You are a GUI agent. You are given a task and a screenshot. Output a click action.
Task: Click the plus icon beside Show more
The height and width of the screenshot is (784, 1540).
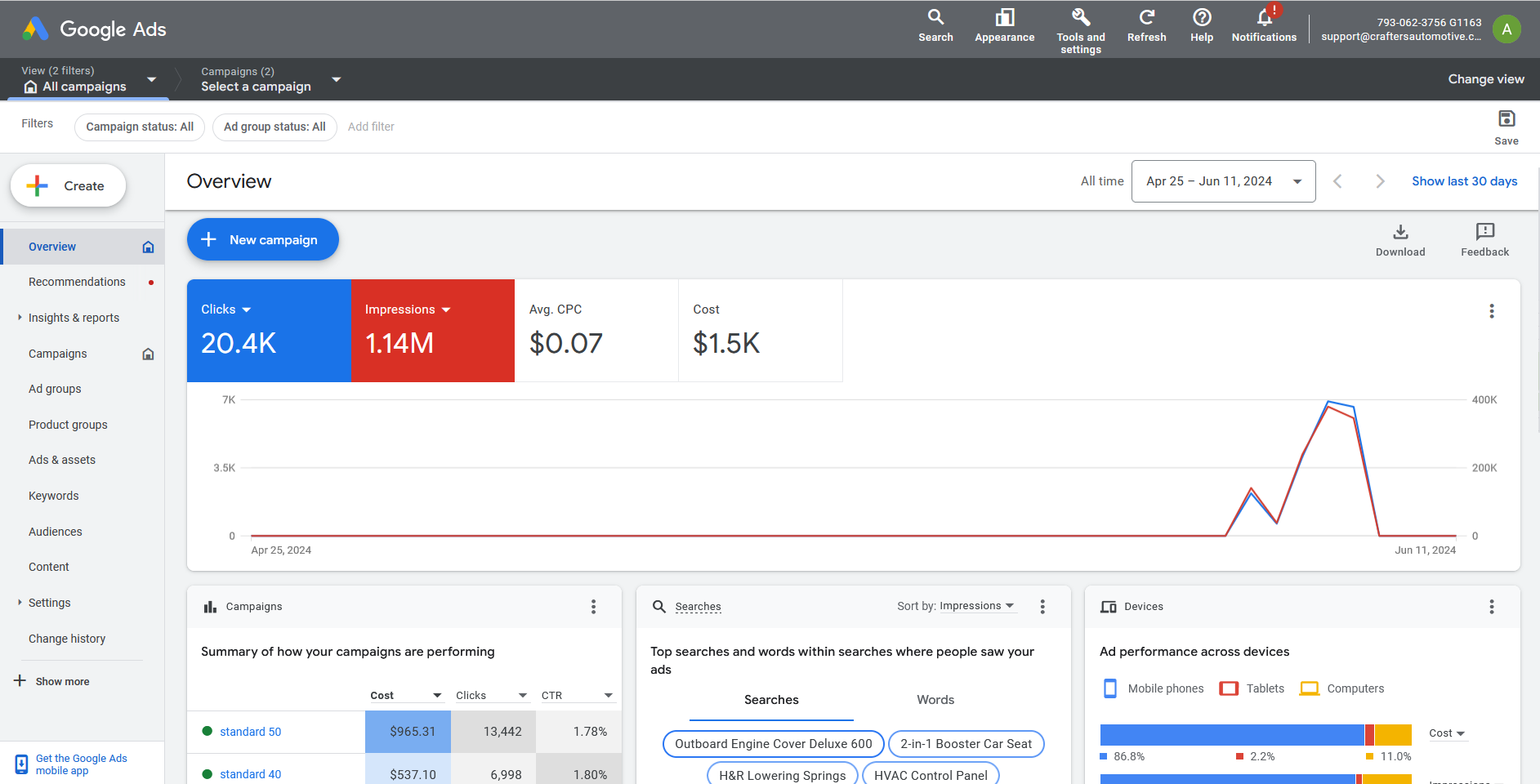coord(20,681)
